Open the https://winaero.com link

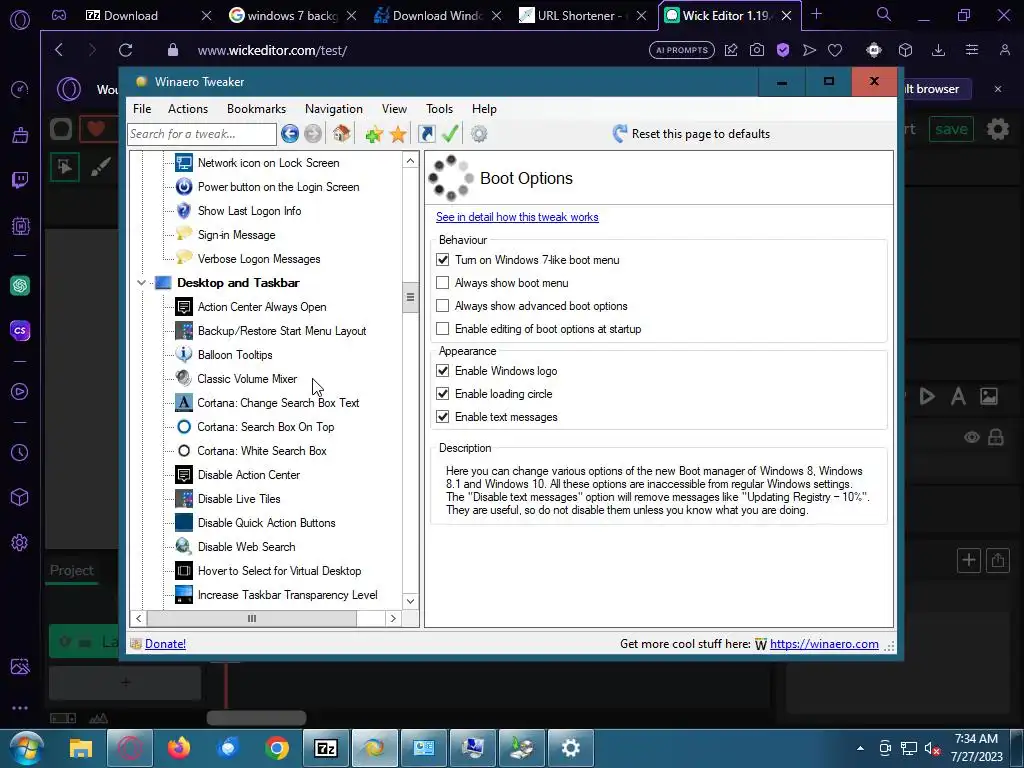click(824, 644)
